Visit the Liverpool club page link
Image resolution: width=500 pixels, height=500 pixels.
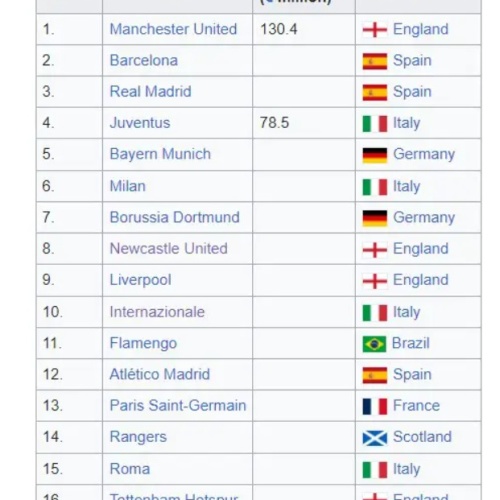pyautogui.click(x=140, y=280)
